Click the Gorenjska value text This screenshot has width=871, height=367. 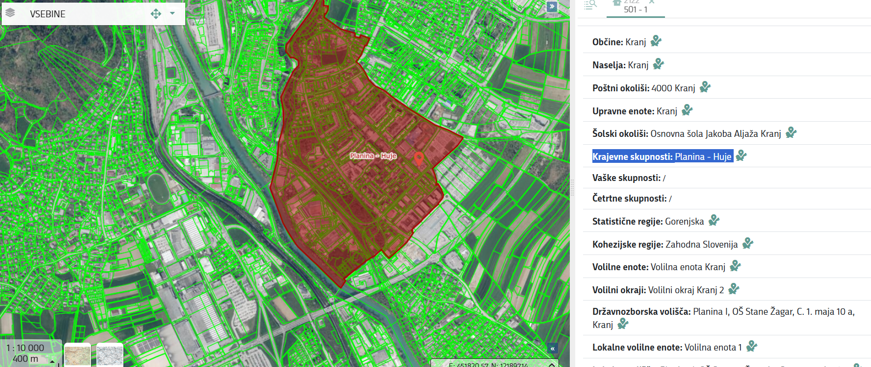684,221
